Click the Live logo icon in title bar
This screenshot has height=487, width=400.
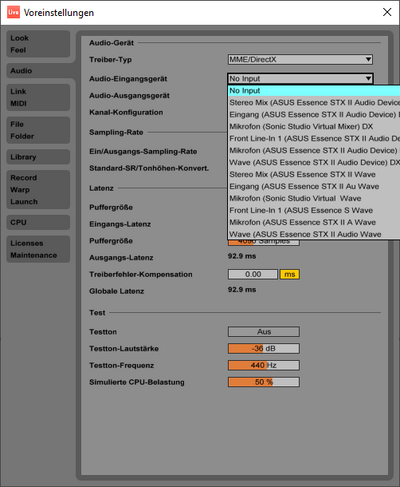13,12
